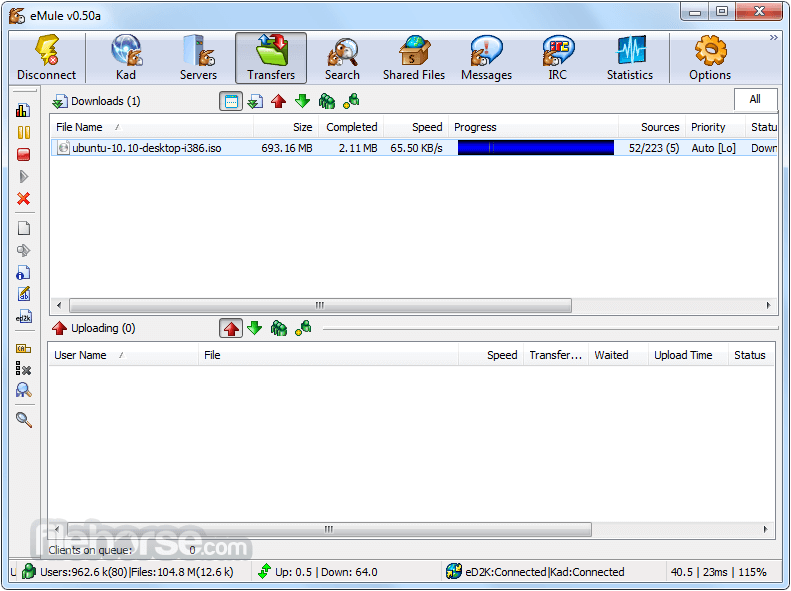
Task: Sort uploads by File column
Action: tap(328, 355)
